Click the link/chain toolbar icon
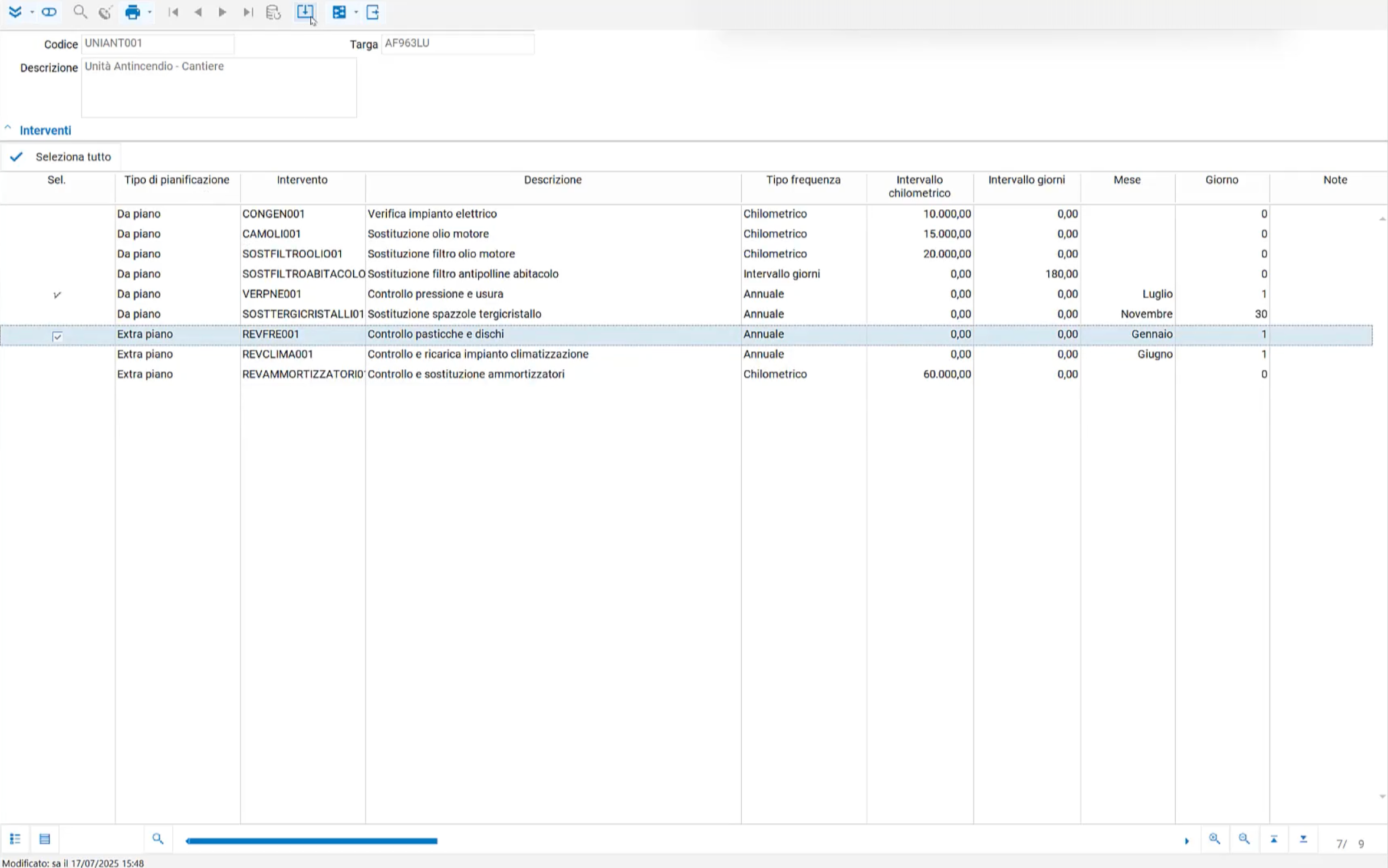Screen dimensions: 1388x868 pyautogui.click(x=49, y=12)
